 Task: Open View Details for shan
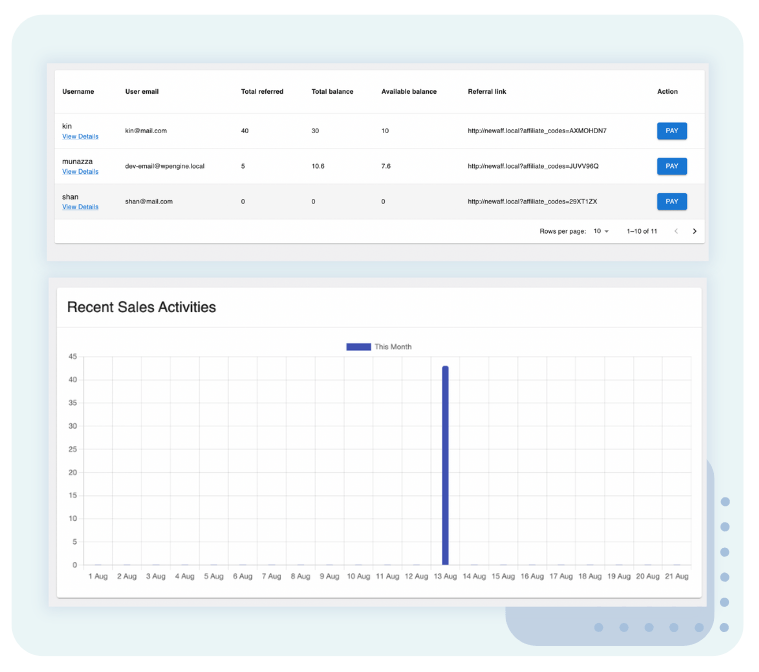pyautogui.click(x=80, y=207)
